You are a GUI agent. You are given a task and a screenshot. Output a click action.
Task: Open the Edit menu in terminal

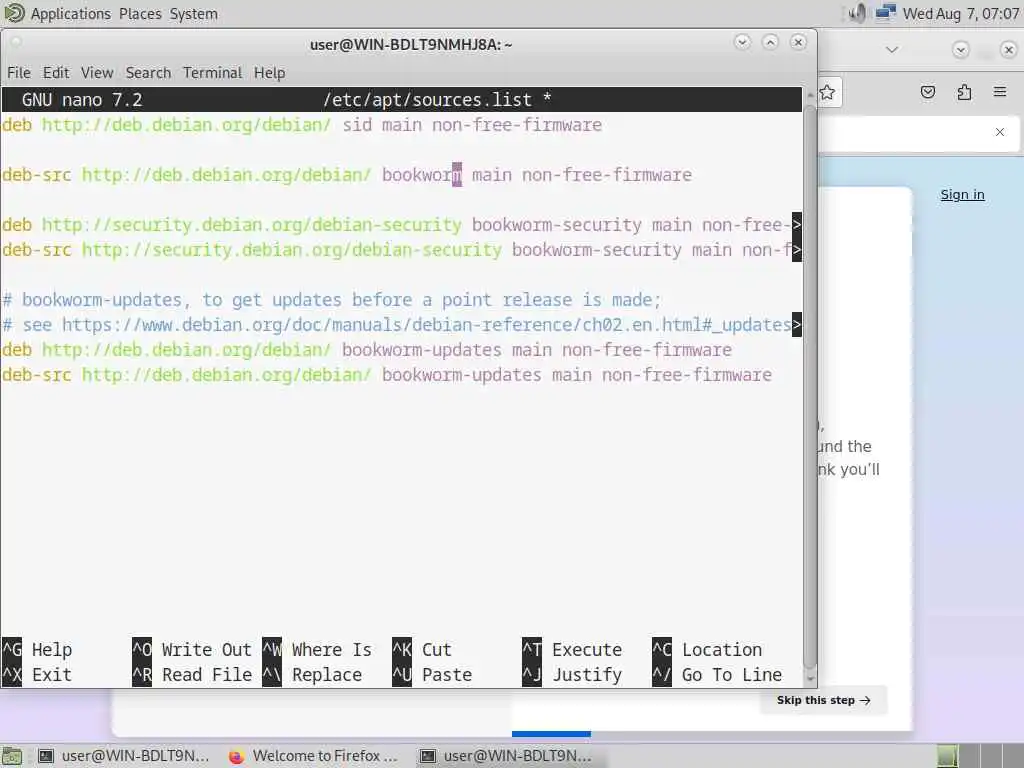56,72
